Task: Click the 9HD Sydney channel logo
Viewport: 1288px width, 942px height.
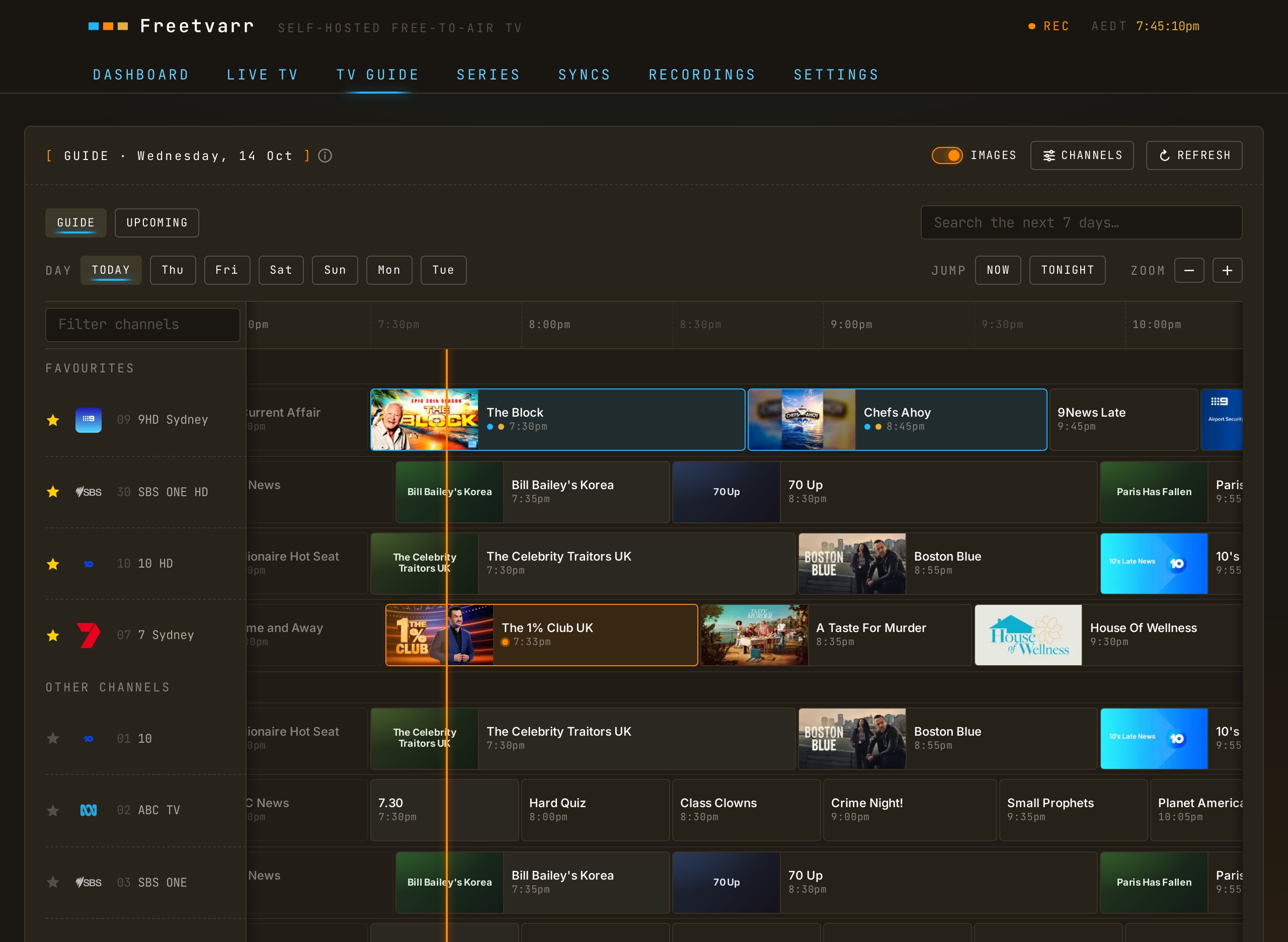Action: 89,420
